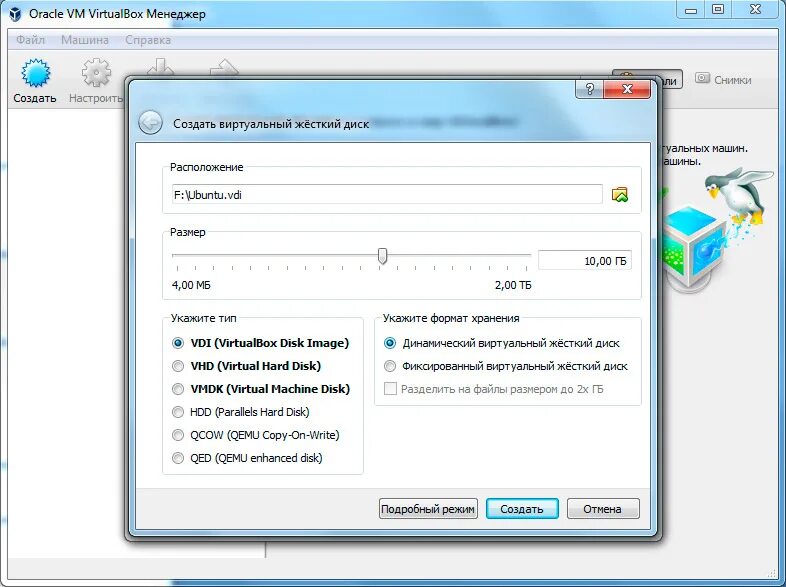Select VMDK (Virtual Machine Disk) type
Image resolution: width=786 pixels, height=587 pixels.
[261, 389]
